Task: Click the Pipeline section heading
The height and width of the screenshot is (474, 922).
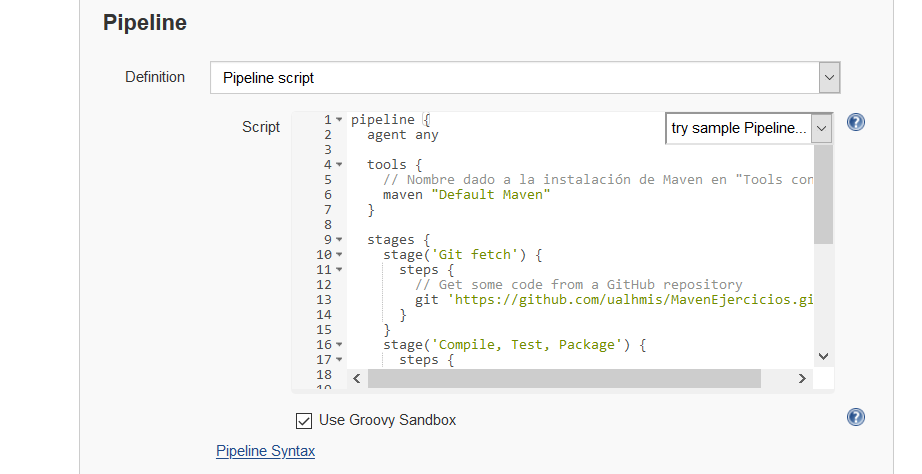Action: tap(145, 23)
